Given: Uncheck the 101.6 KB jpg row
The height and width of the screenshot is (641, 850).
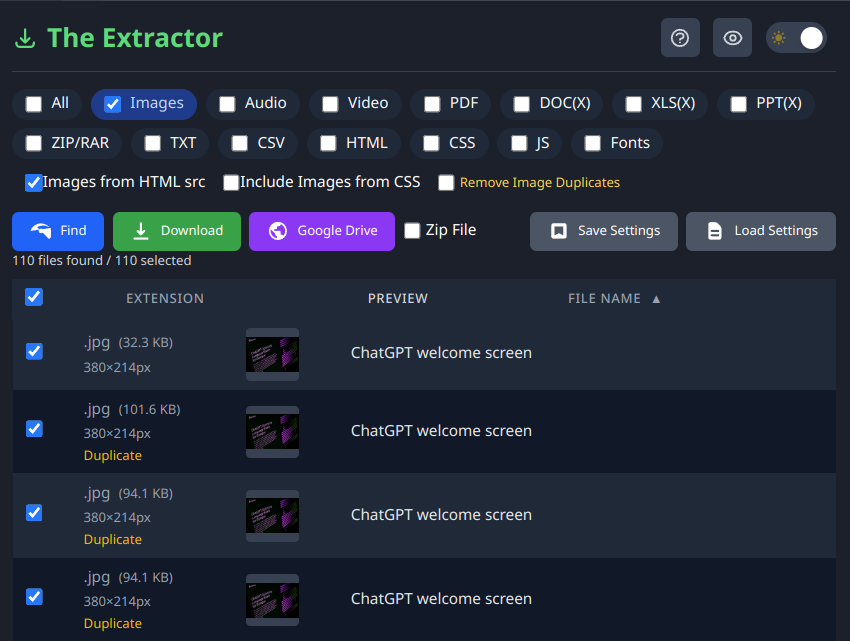Looking at the screenshot, I should coord(34,429).
